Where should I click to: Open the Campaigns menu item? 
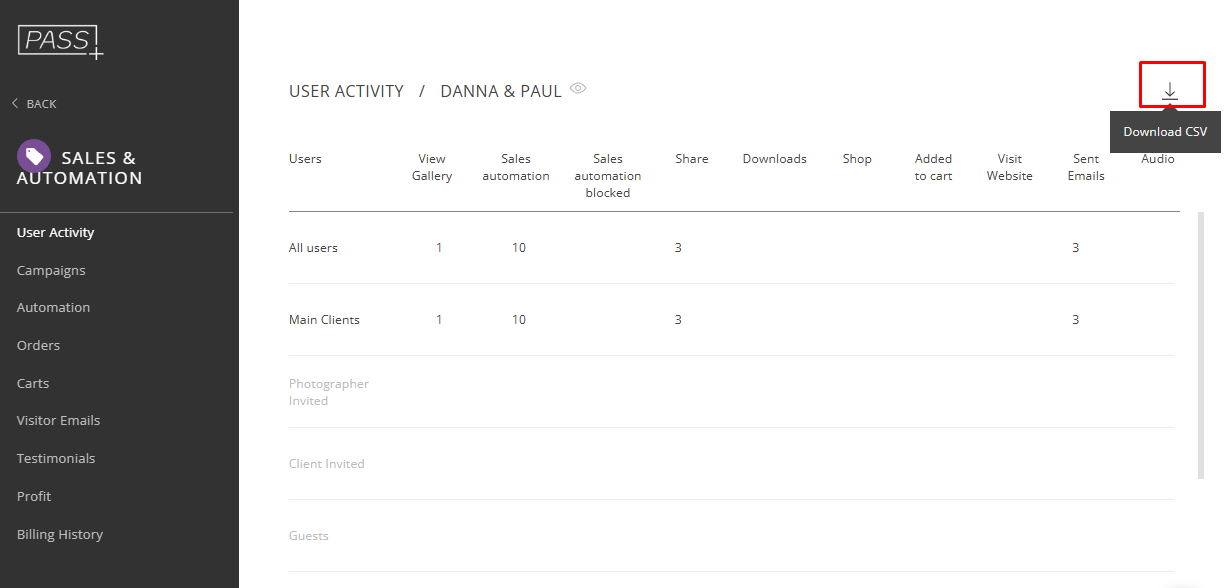[51, 270]
